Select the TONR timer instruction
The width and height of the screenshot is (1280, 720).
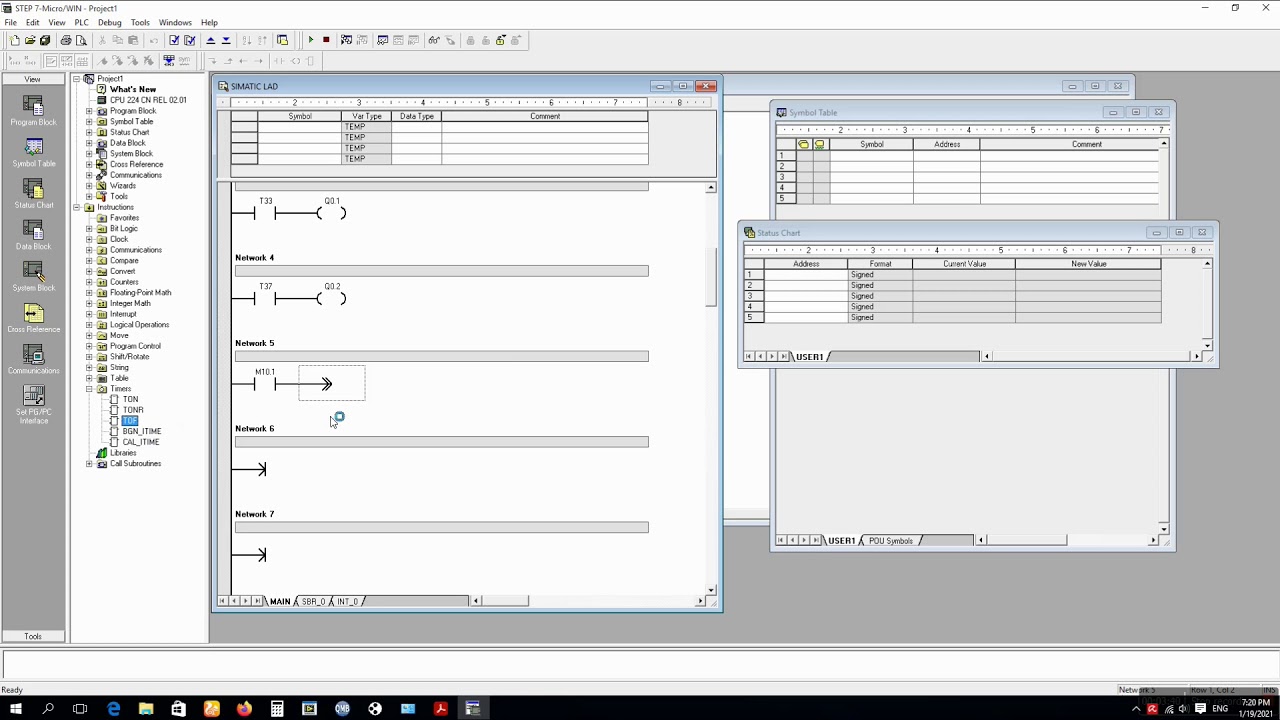(133, 410)
